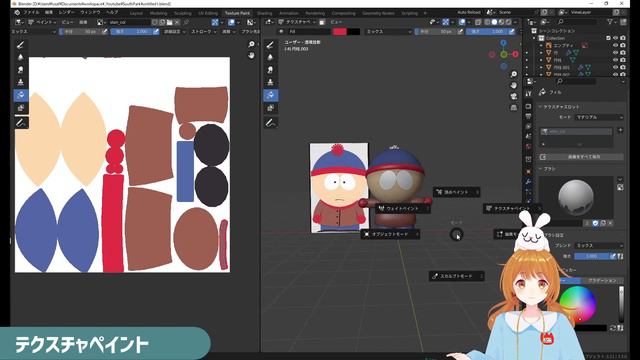Select the Soften tool in 3D viewport toolbar

[270, 58]
